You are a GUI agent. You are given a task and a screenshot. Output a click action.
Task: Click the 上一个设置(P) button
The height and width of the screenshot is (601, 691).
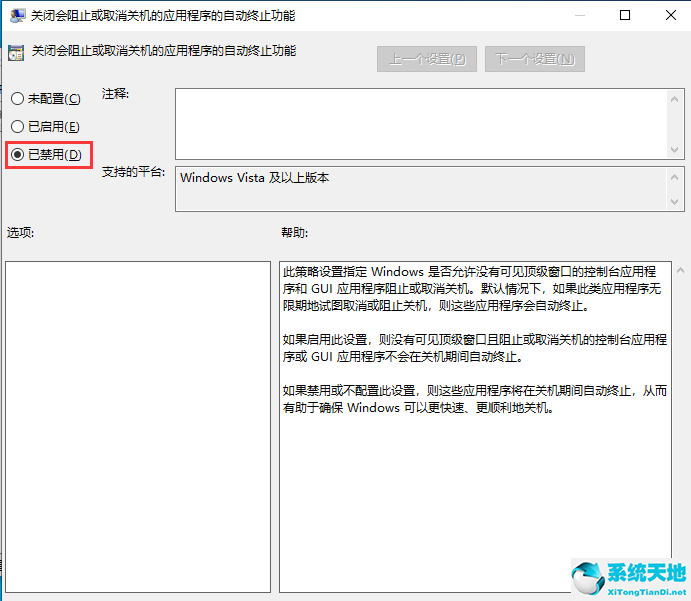tap(427, 59)
